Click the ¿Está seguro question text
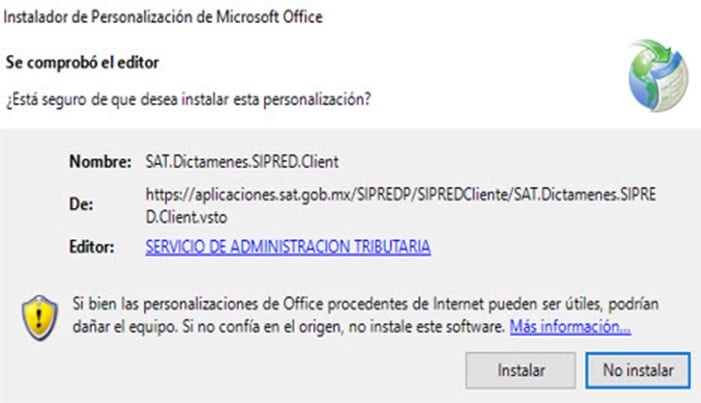Screen dimensions: 701x403 tap(188, 99)
